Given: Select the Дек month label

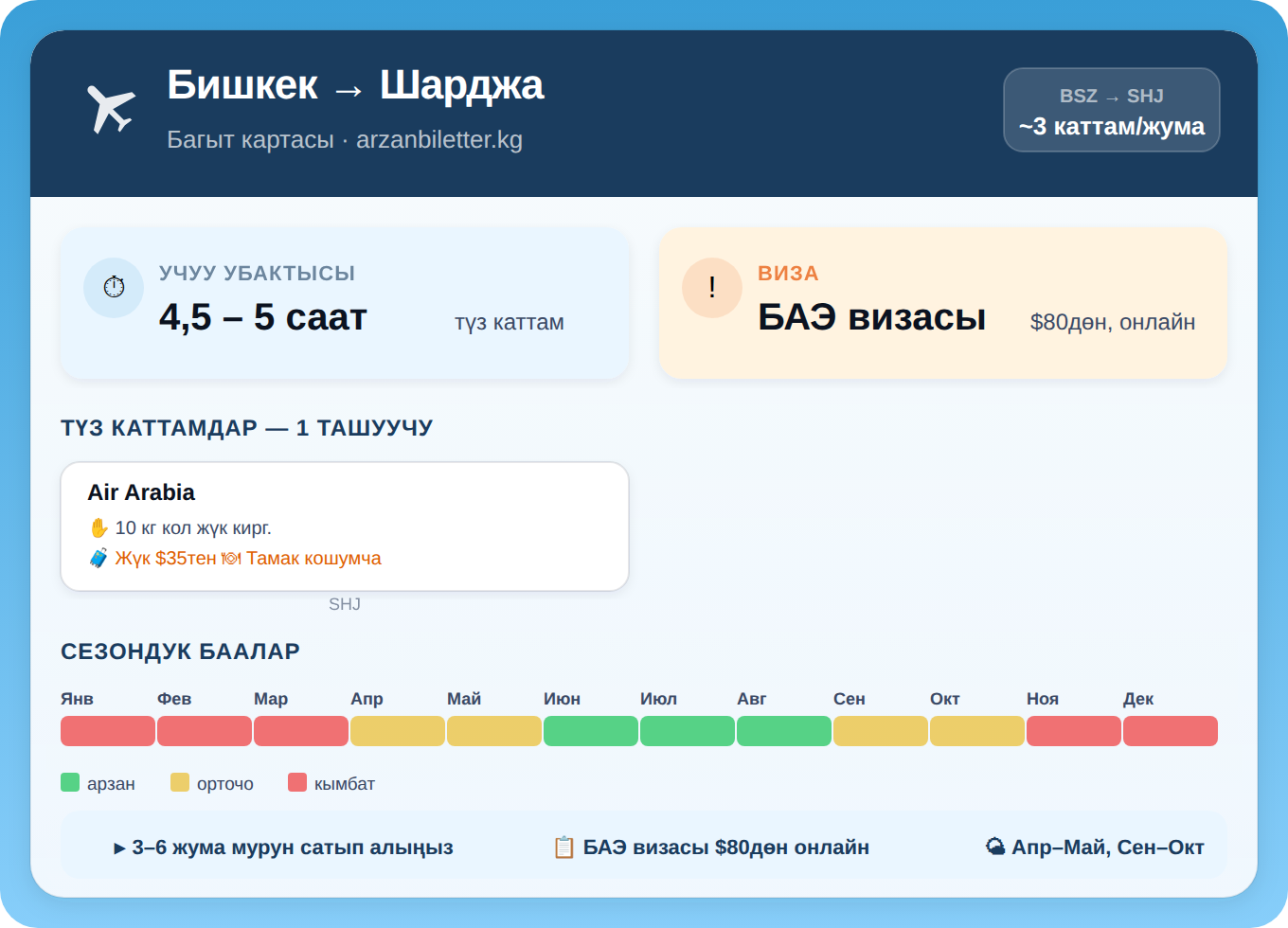Looking at the screenshot, I should pos(1139,699).
